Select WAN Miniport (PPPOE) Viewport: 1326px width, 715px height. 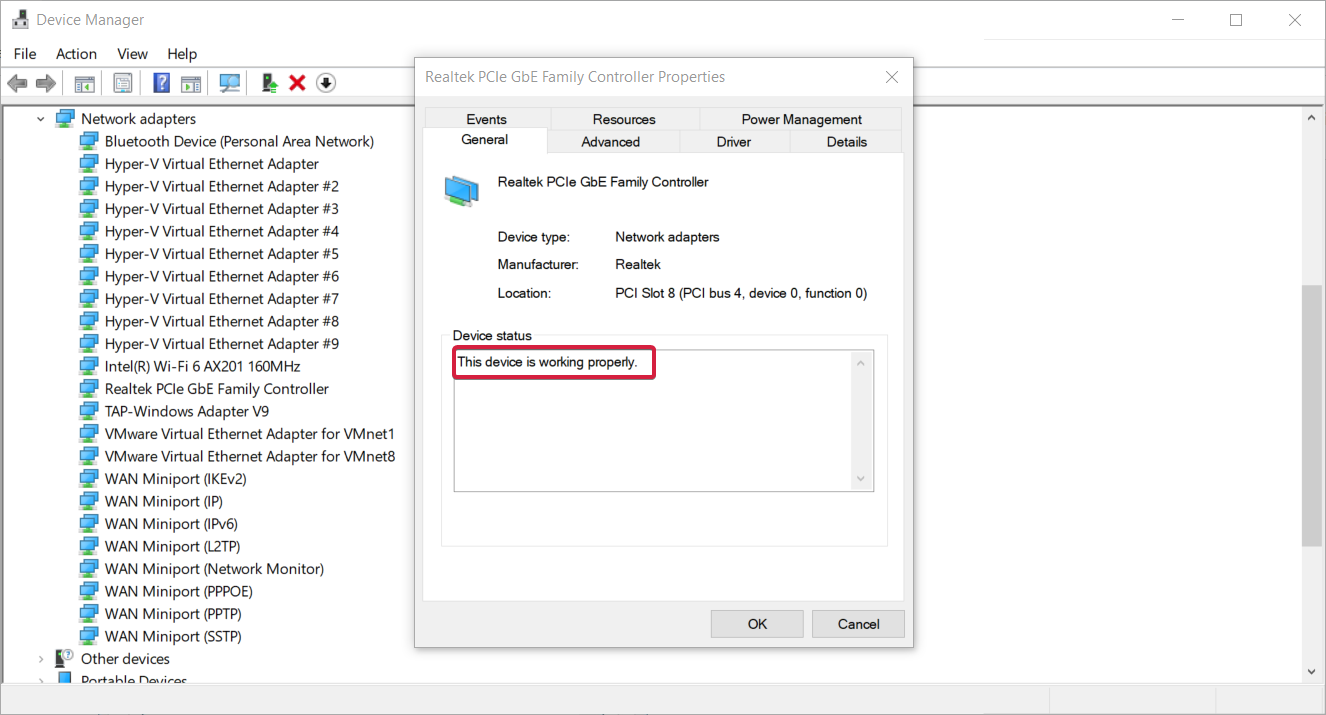tap(179, 591)
